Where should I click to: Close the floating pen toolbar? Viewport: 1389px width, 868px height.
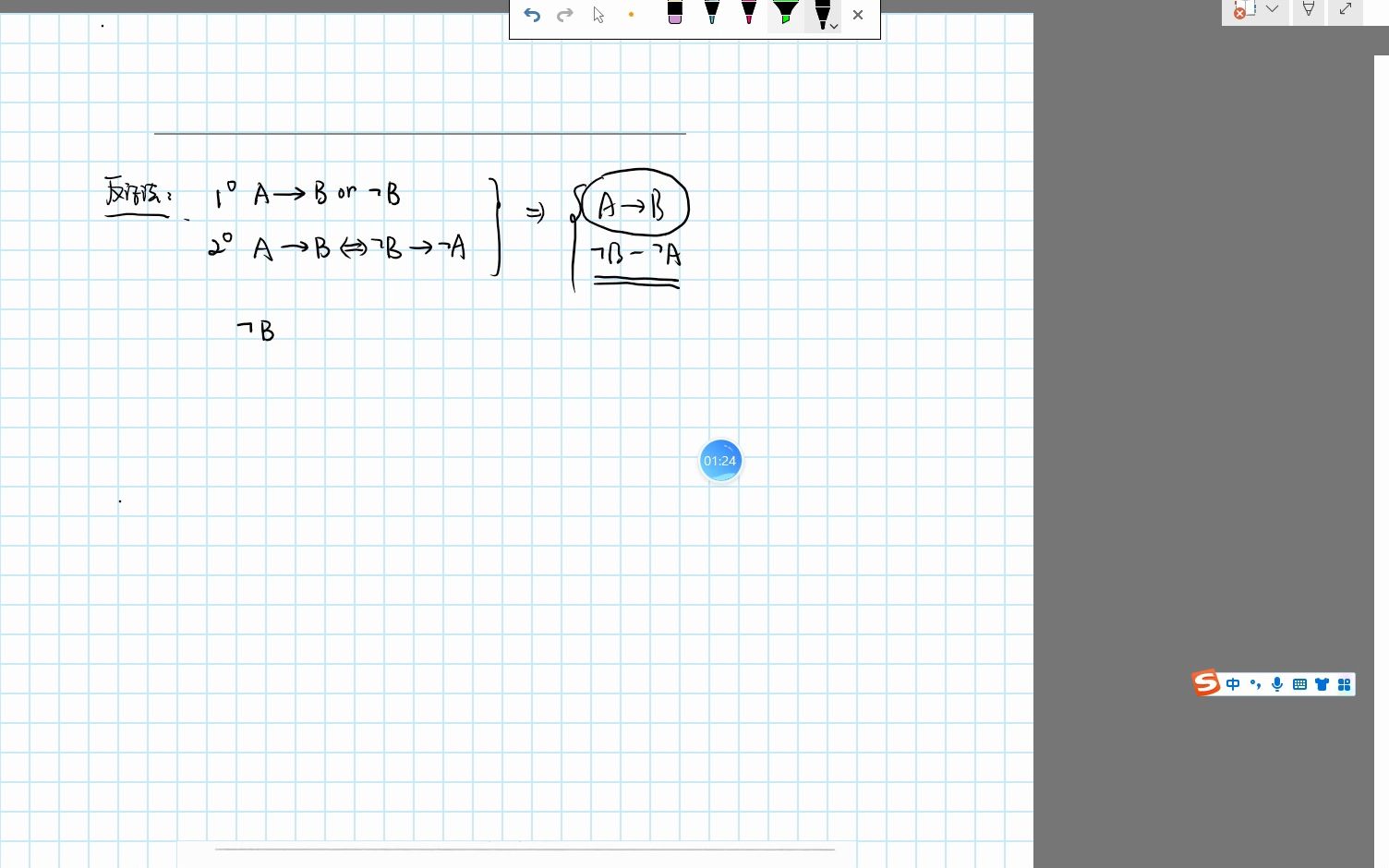tap(858, 15)
